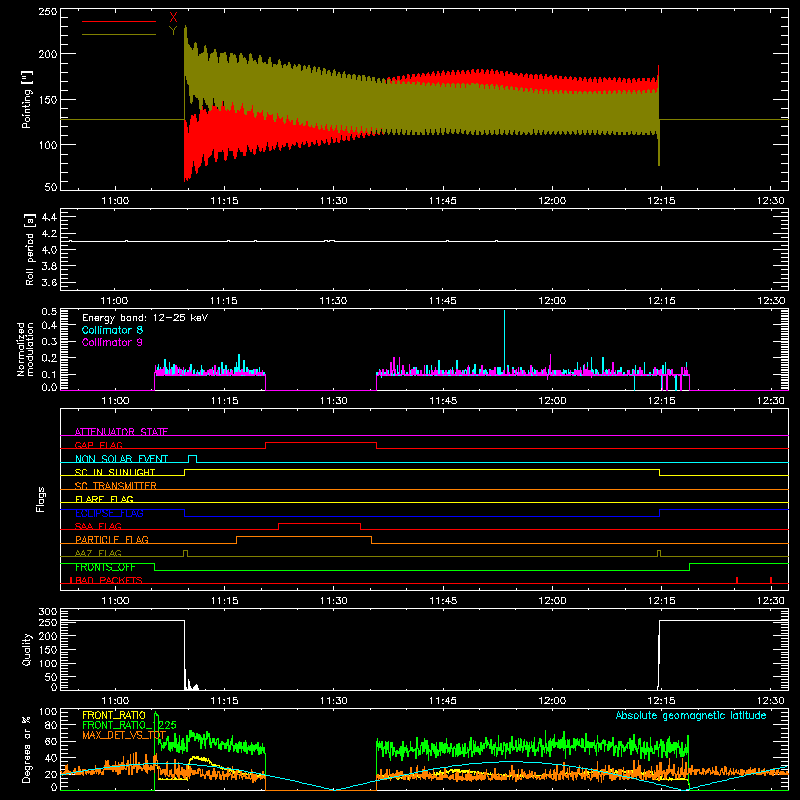Click the 11:30 tick under Roll period plot

333,301
